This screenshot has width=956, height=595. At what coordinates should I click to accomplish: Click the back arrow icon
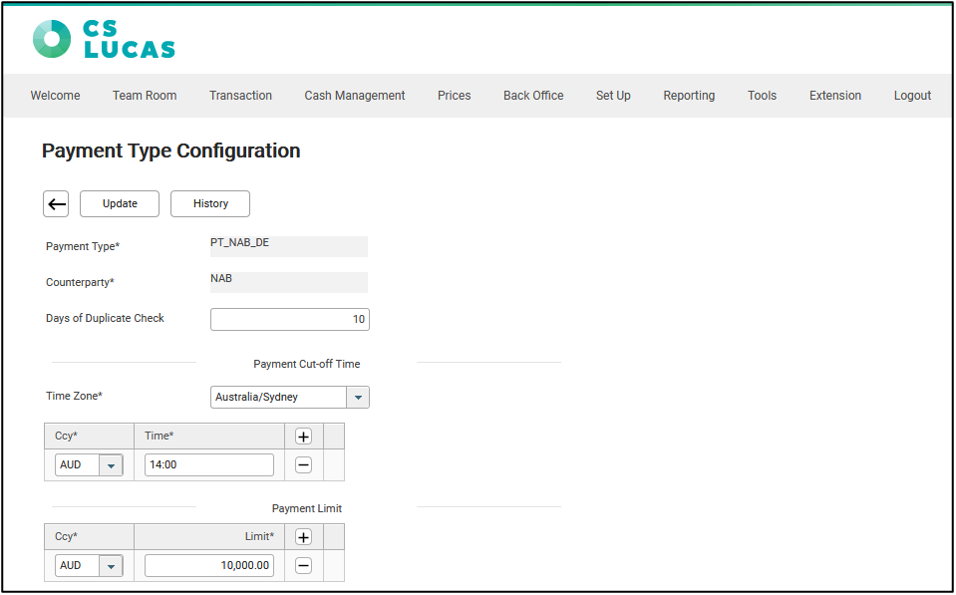point(57,204)
